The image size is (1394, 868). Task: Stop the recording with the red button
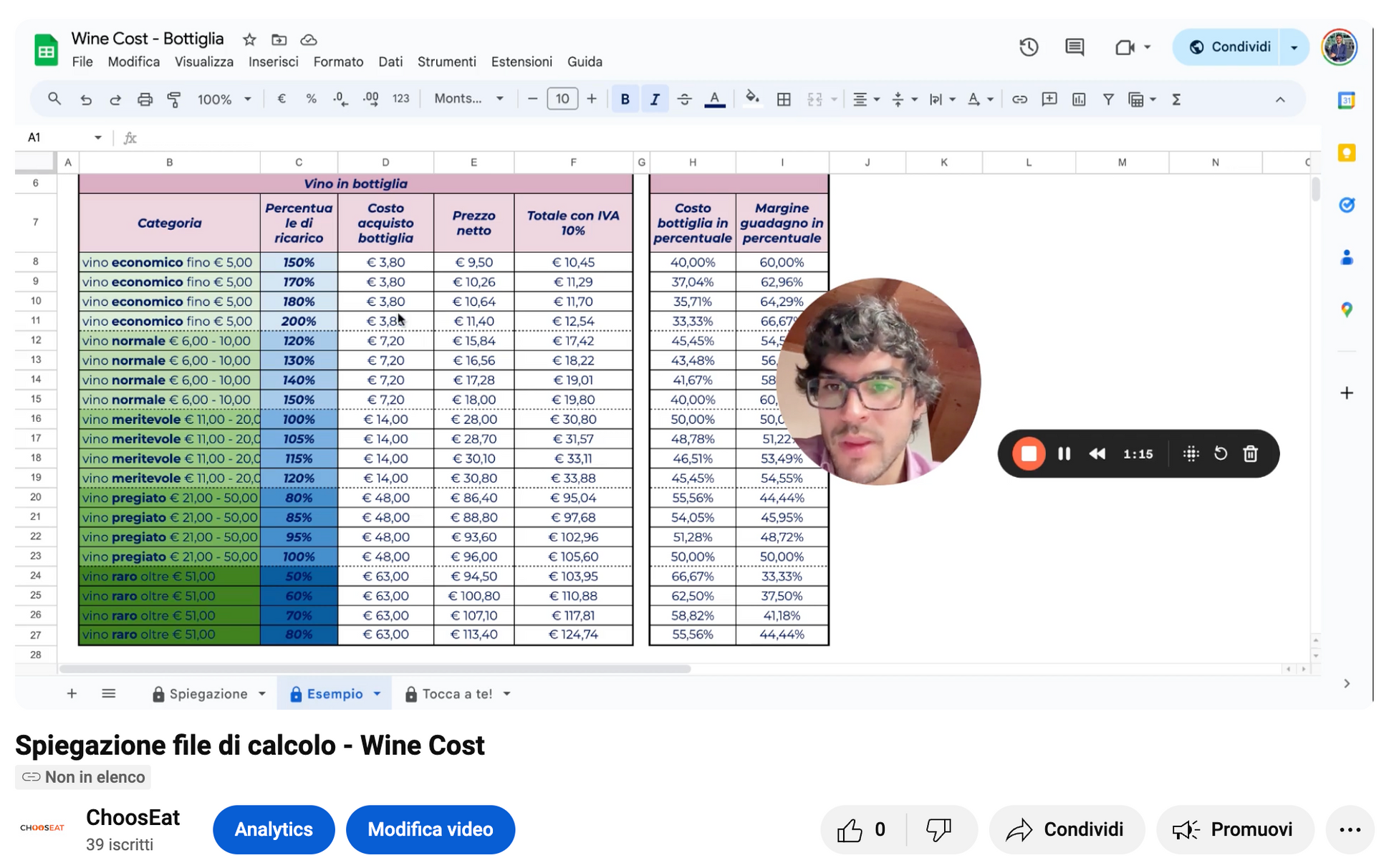1029,454
